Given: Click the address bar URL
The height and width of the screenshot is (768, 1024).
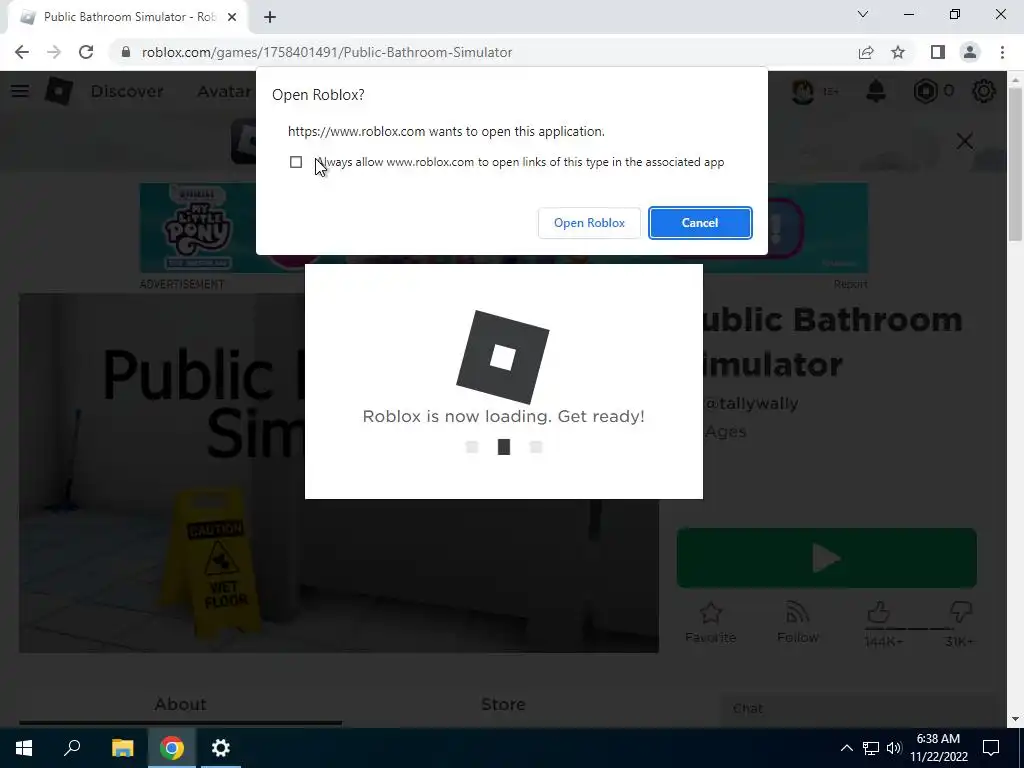Looking at the screenshot, I should coord(327,52).
